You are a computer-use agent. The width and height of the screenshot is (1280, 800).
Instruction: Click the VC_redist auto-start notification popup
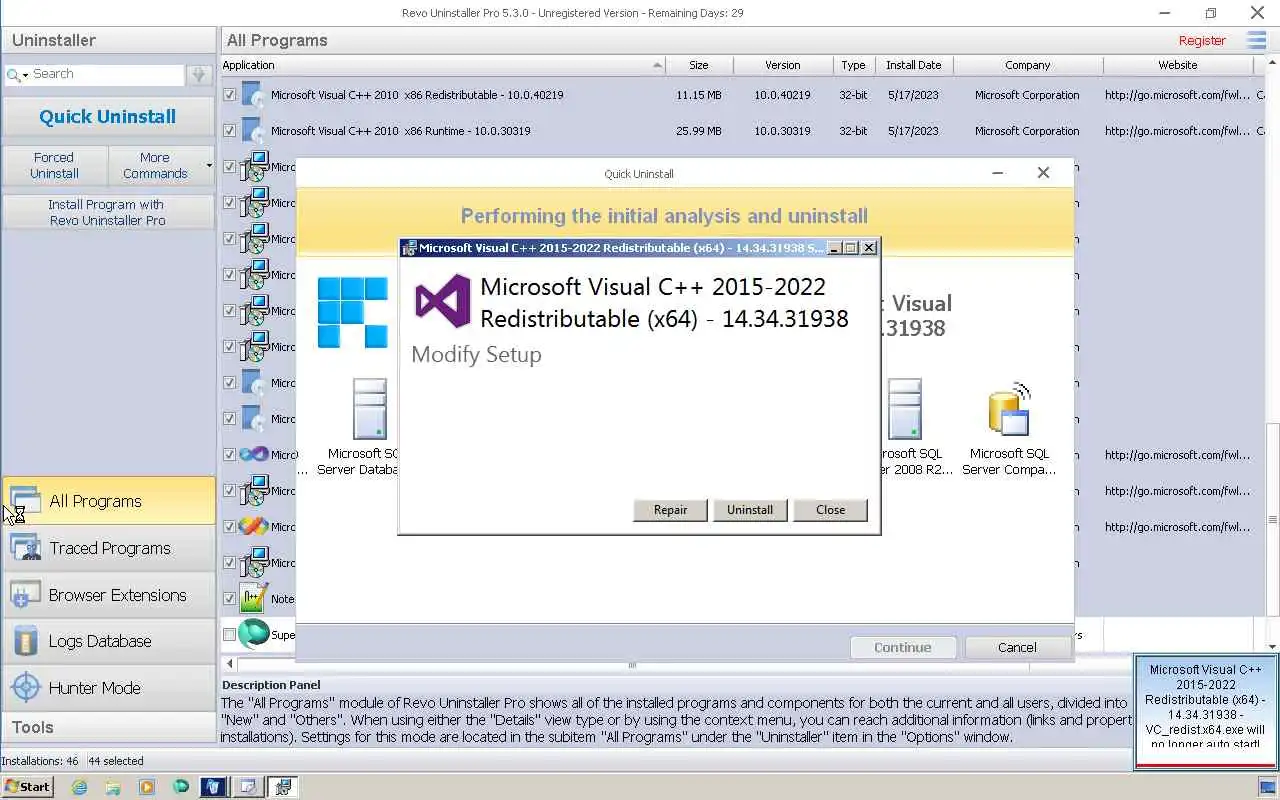(x=1206, y=712)
